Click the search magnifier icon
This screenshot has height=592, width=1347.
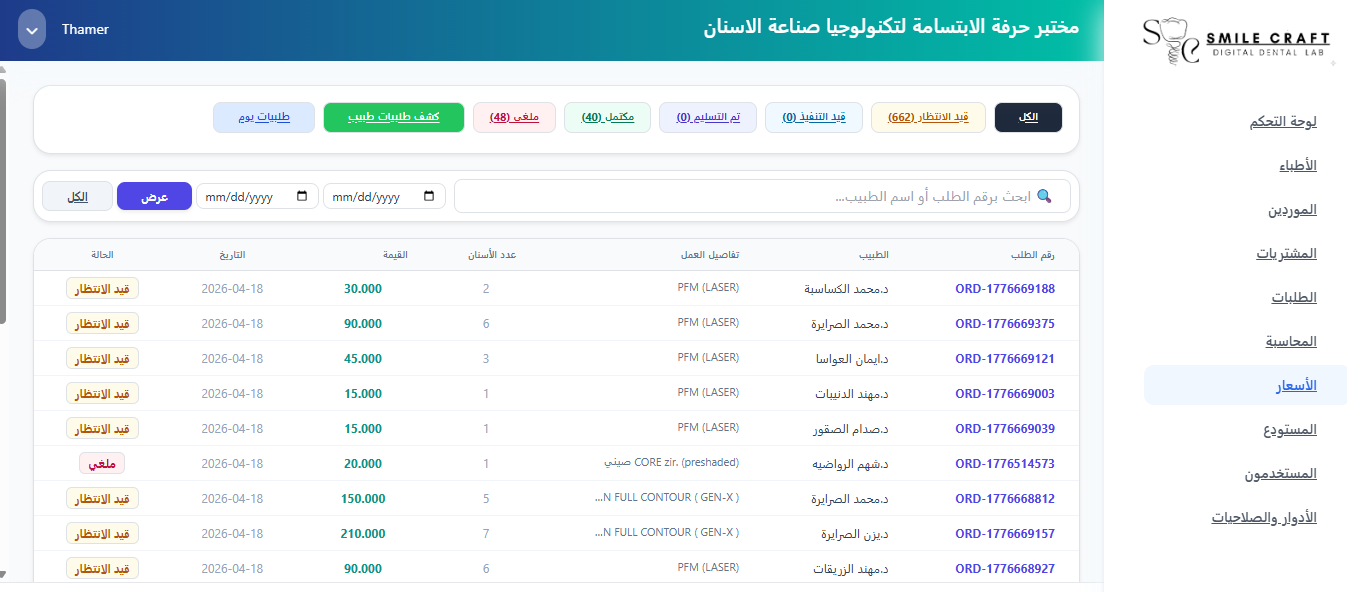tap(1044, 197)
